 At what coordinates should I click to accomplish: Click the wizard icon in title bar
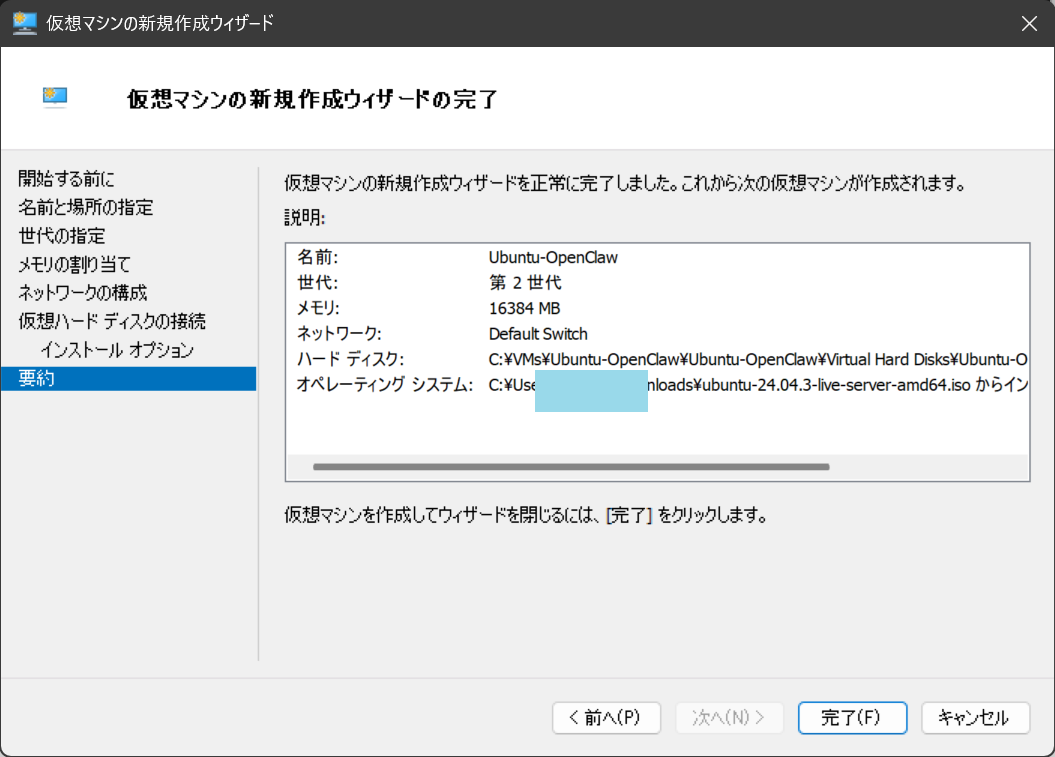[25, 23]
